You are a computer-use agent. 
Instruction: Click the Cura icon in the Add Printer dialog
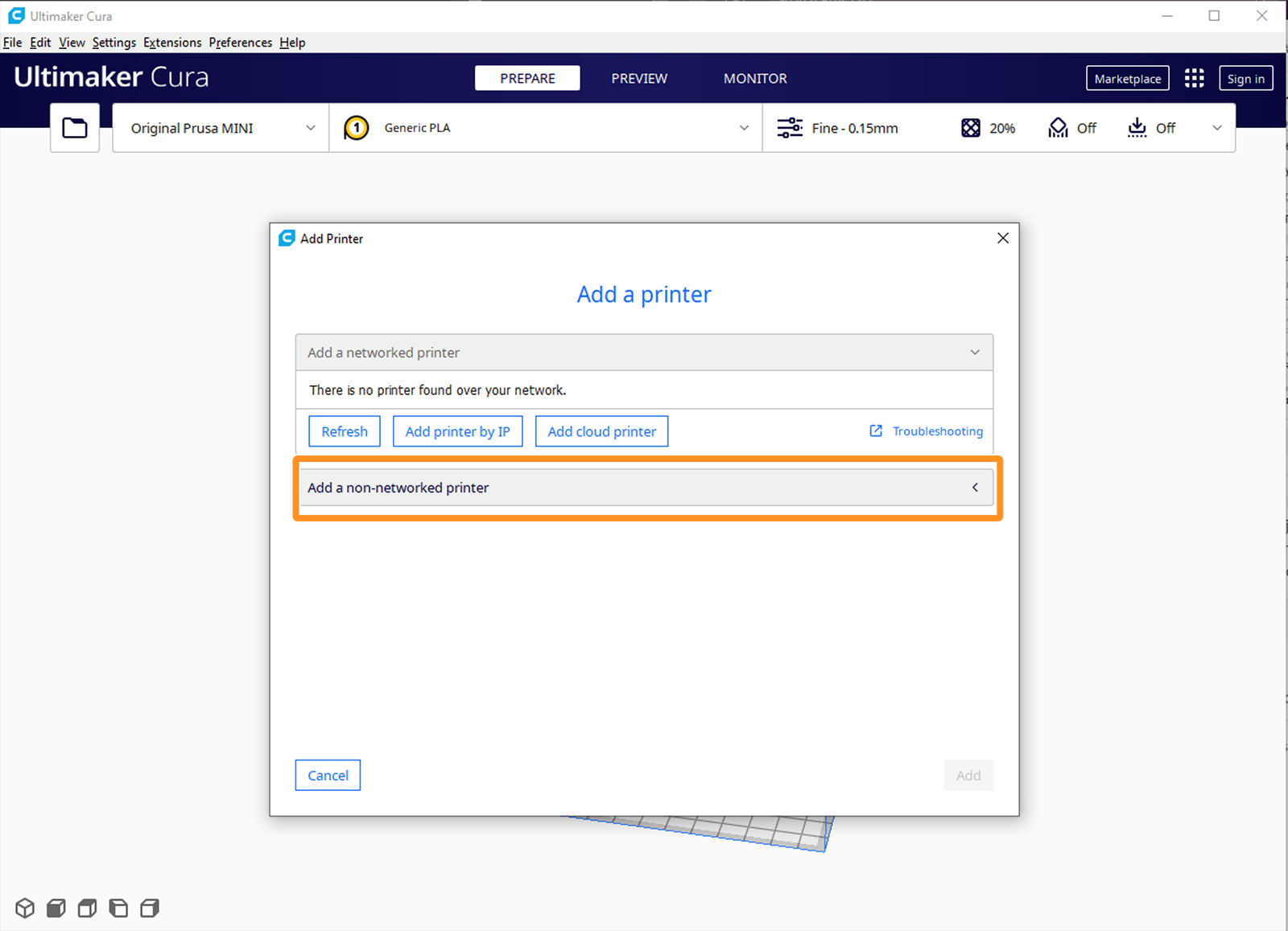point(287,238)
